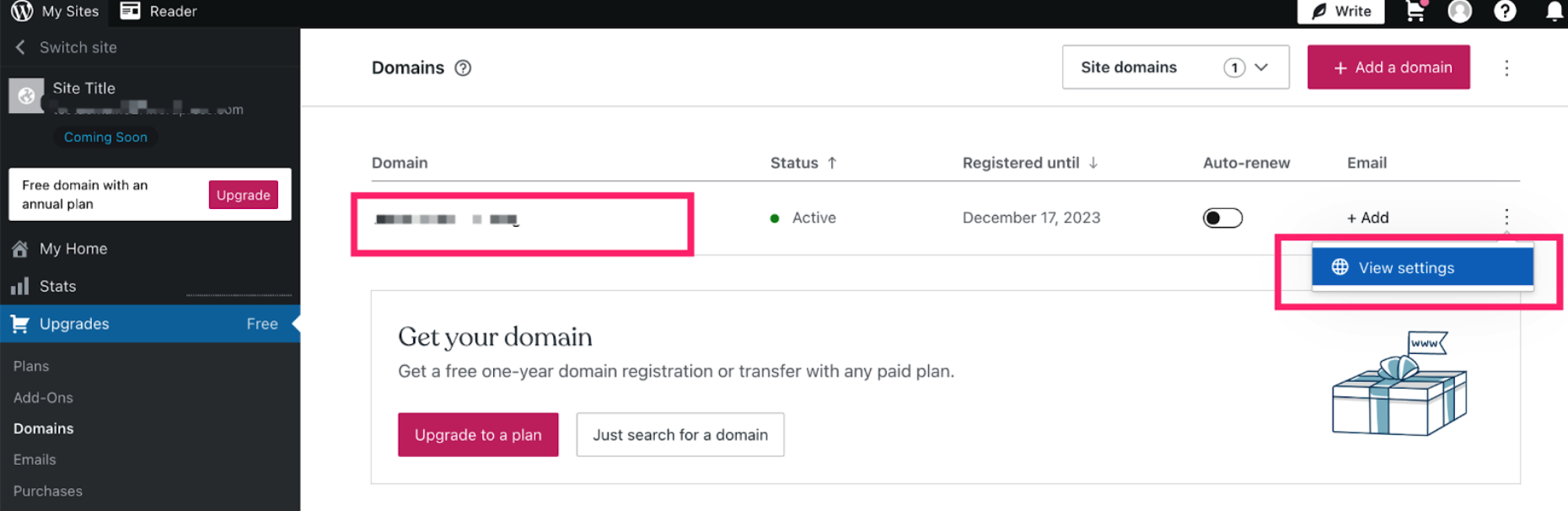Expand the Site domains dropdown
The image size is (1568, 511).
click(x=1175, y=67)
